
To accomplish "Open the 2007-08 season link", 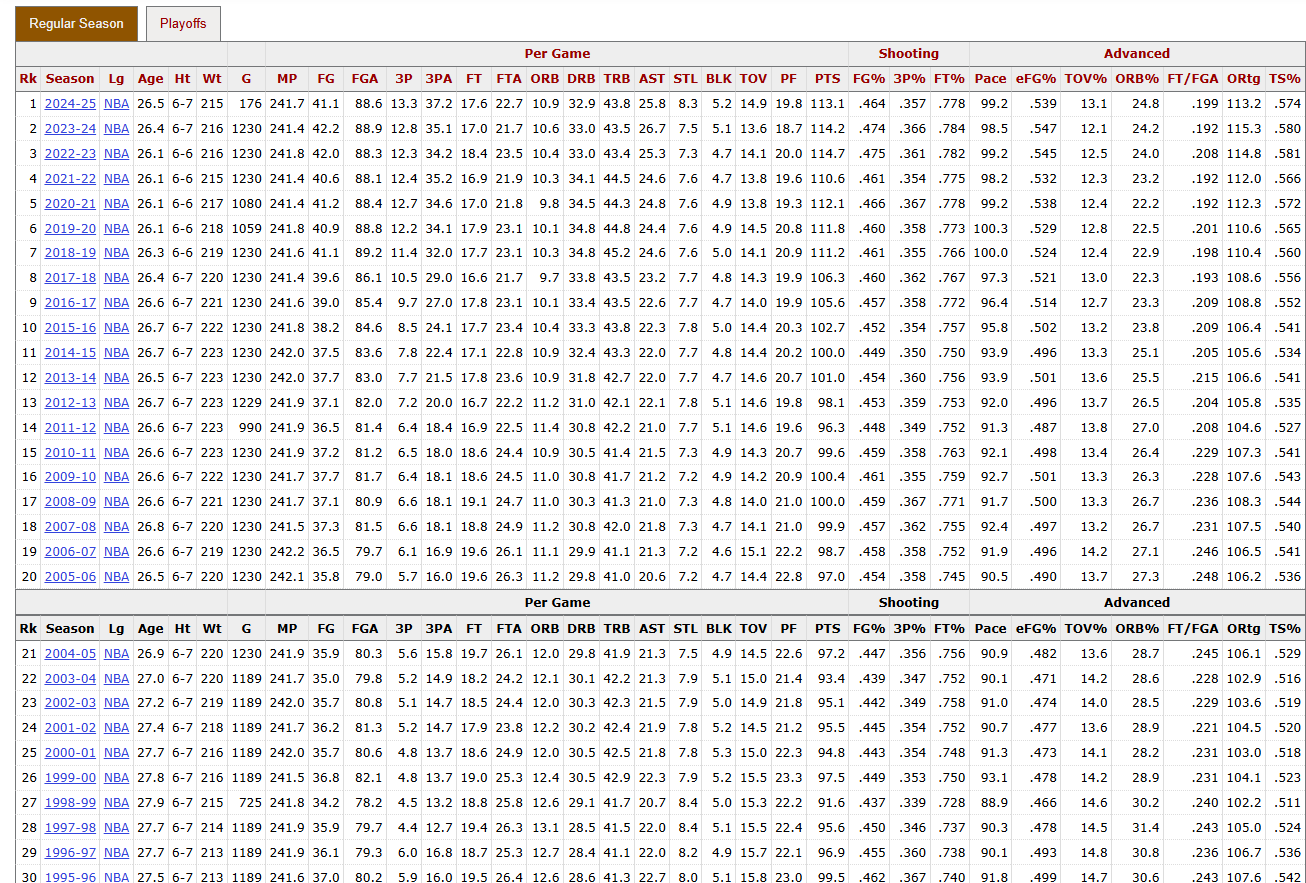I will (x=70, y=527).
